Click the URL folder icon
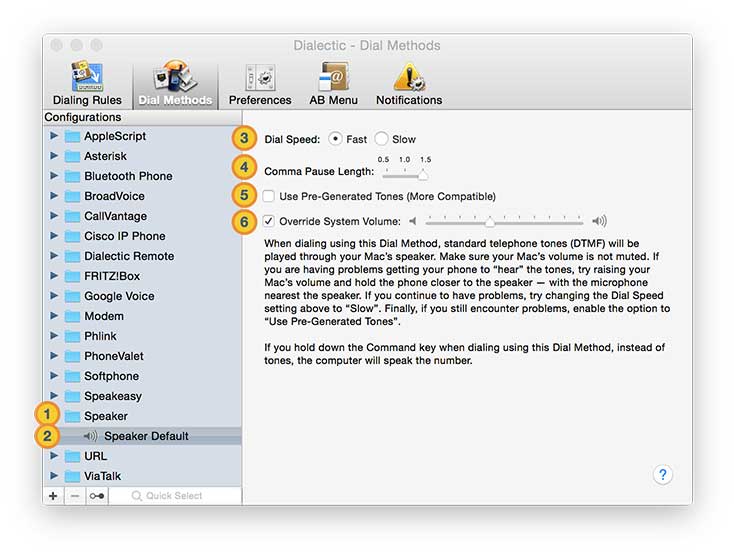Image resolution: width=734 pixels, height=555 pixels. pos(72,456)
